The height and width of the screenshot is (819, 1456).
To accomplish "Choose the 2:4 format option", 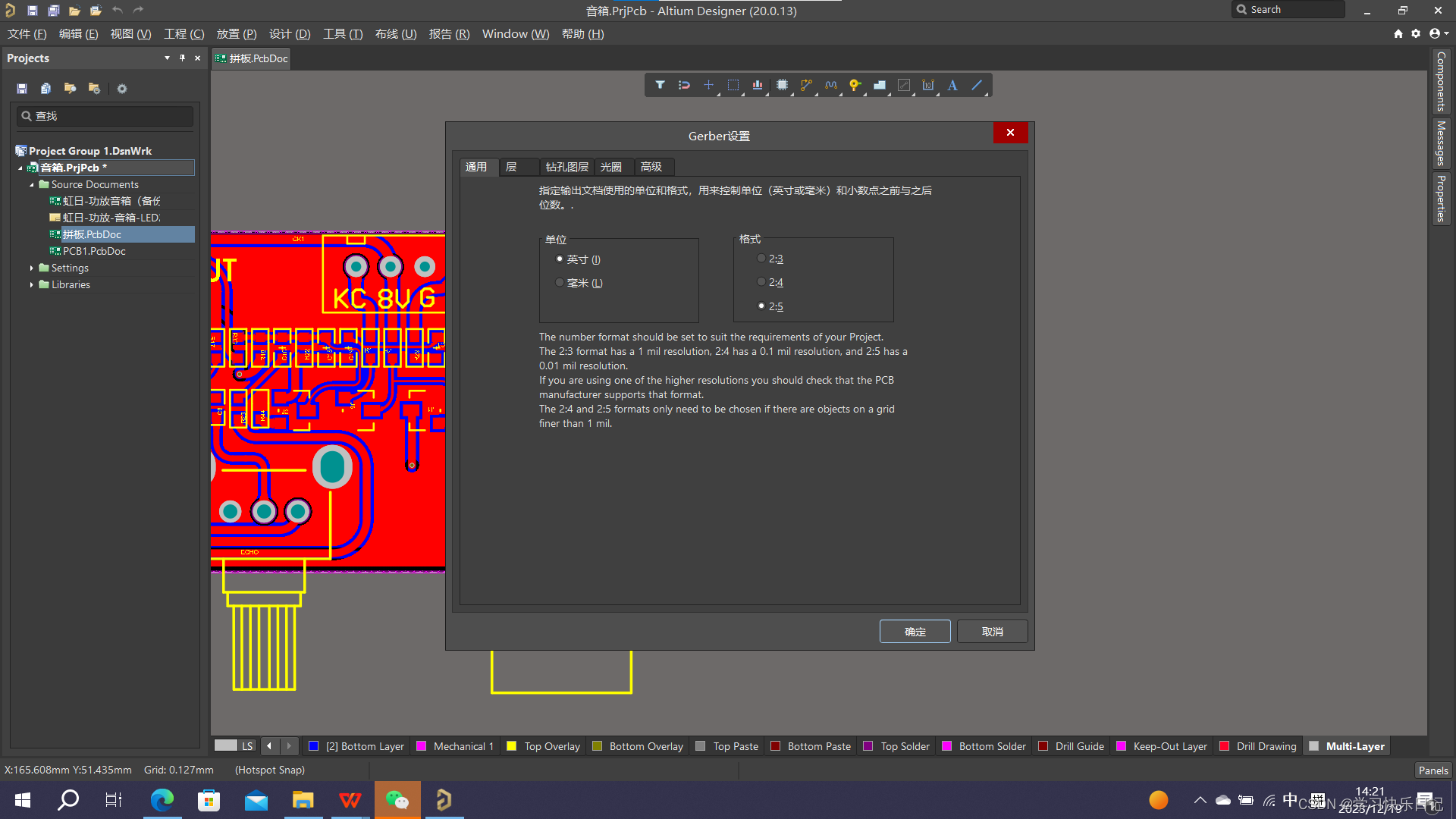I will point(761,282).
